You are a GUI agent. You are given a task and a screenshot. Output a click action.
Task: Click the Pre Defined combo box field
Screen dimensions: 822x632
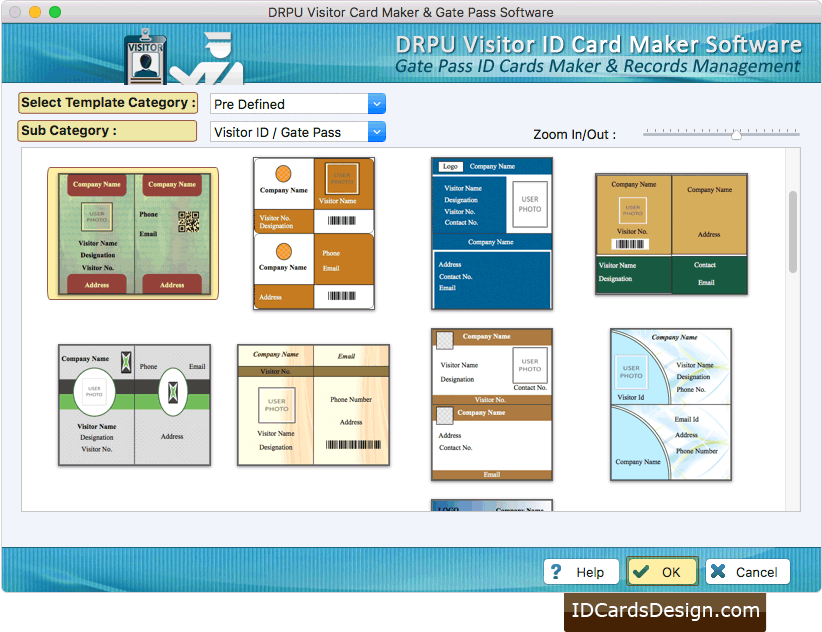298,104
